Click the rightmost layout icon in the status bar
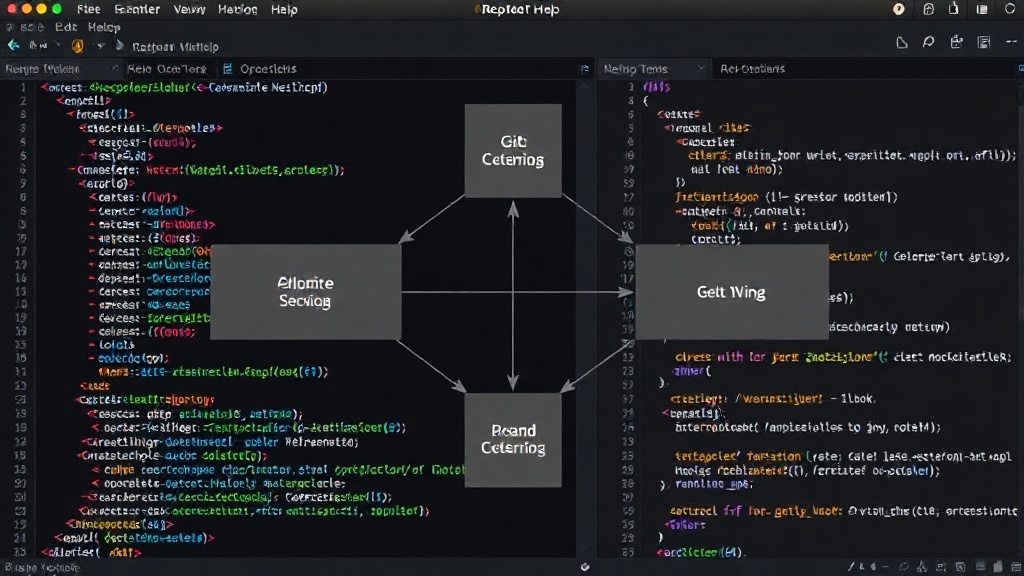Screen dimensions: 1024x576 (x=1016, y=567)
